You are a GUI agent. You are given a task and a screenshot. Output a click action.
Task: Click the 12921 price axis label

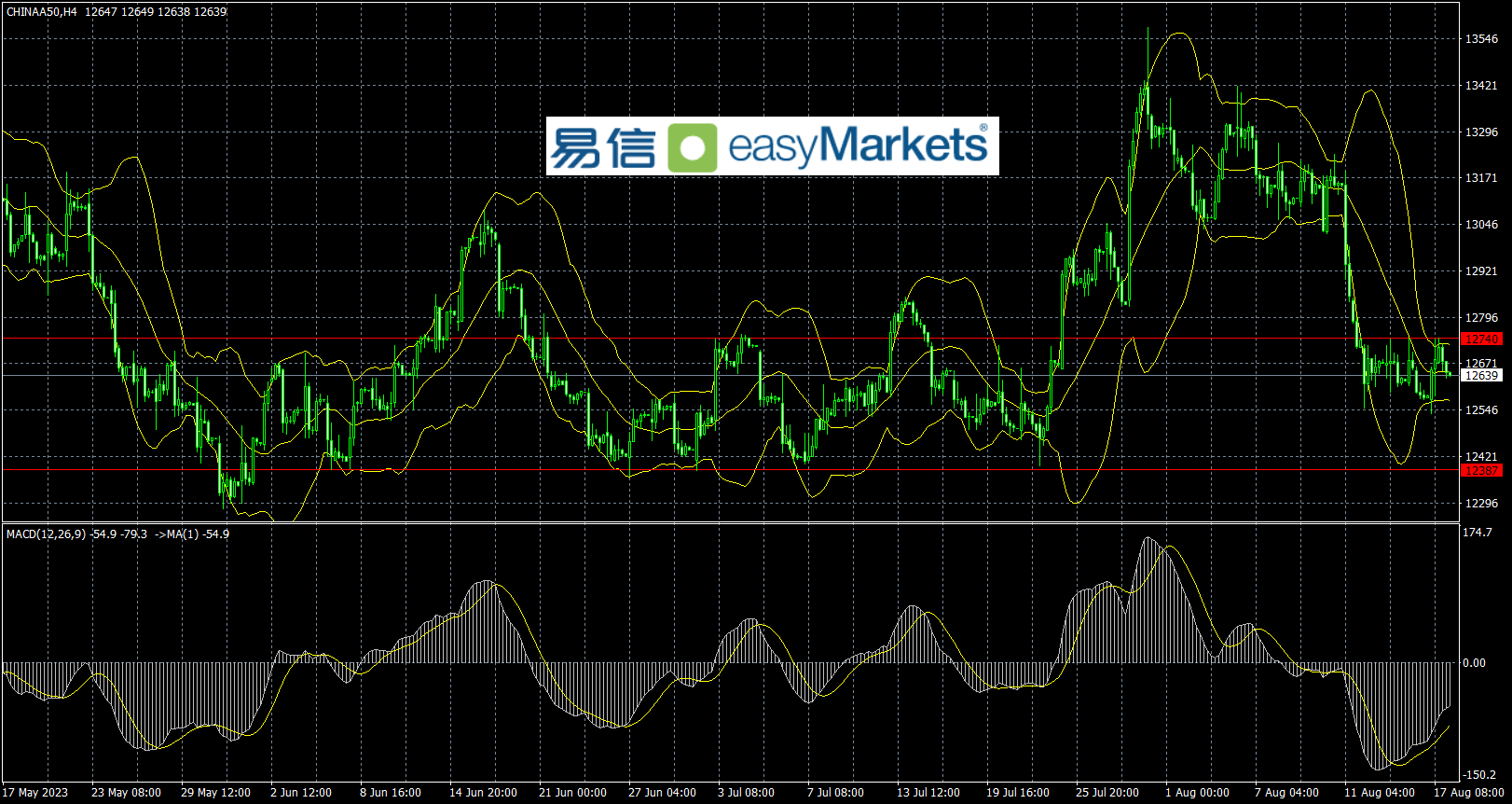1481,271
